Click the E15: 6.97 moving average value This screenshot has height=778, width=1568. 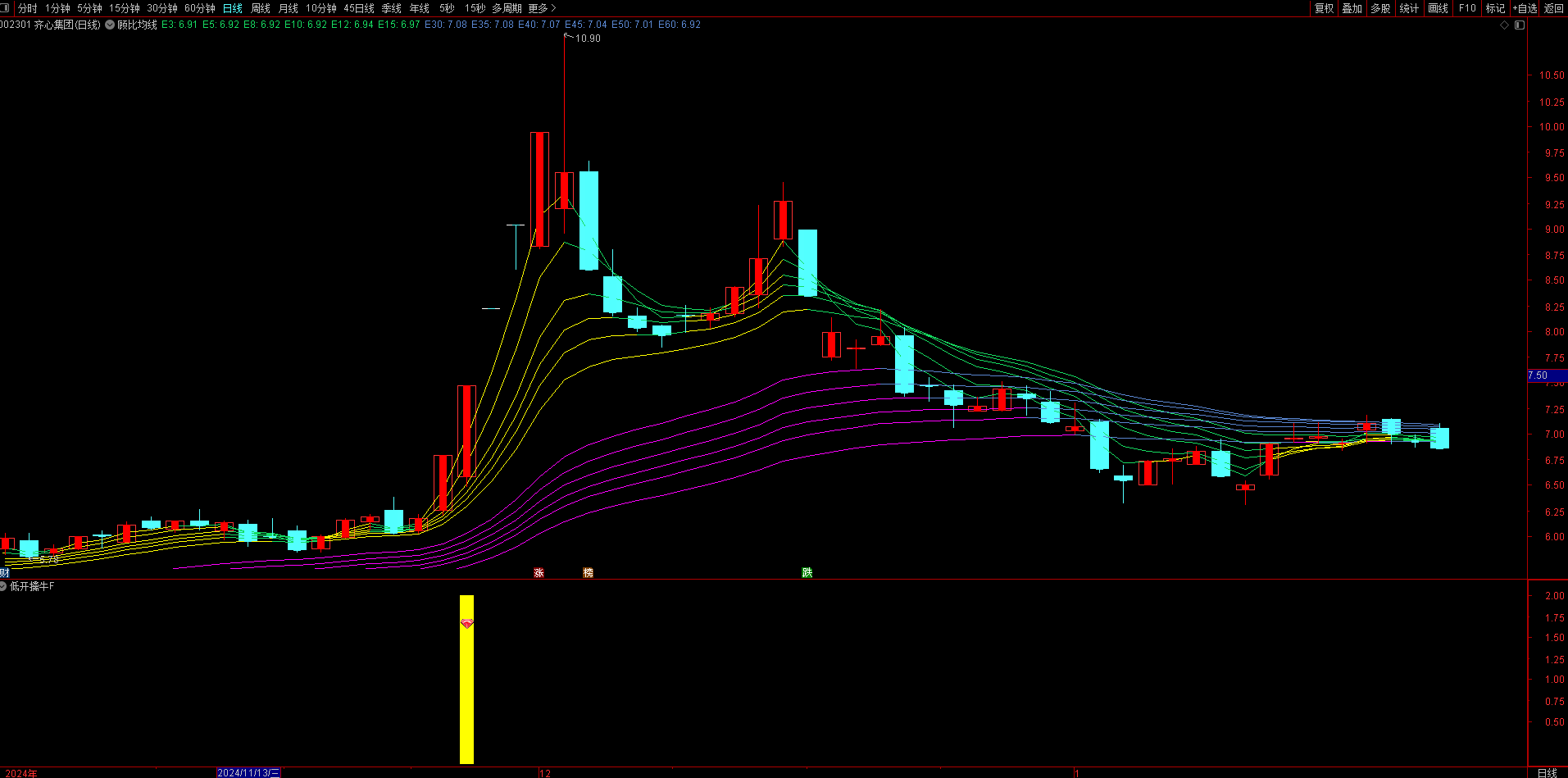[x=398, y=25]
